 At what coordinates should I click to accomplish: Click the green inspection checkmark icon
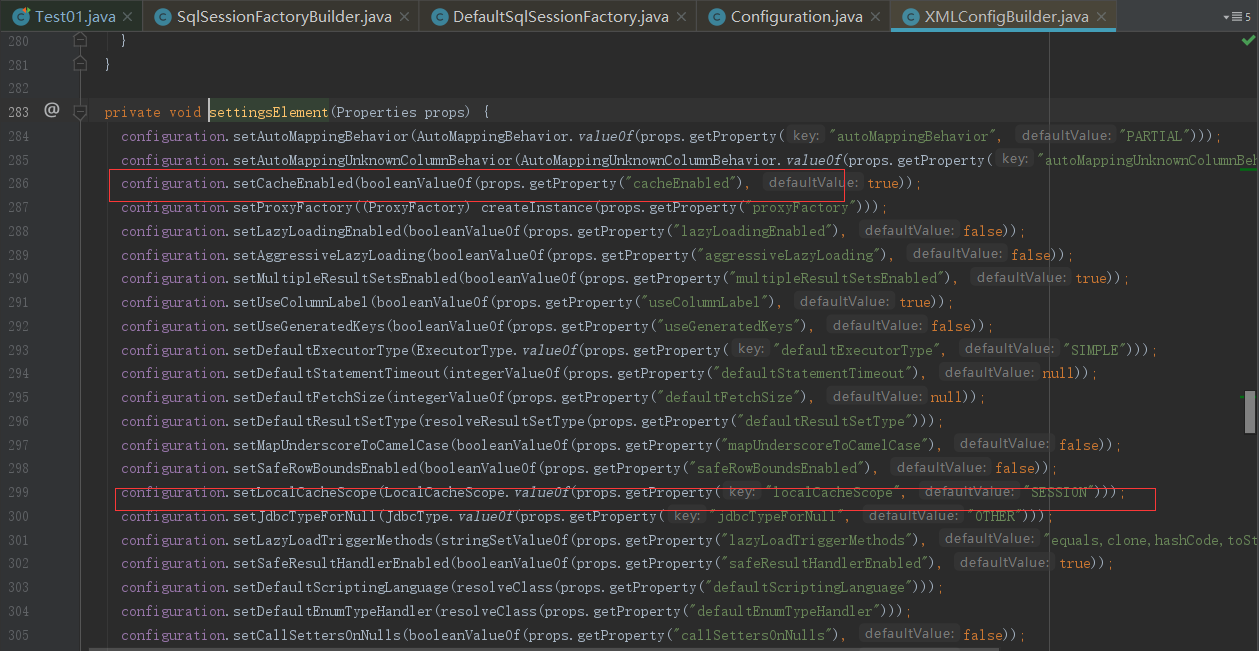[x=1248, y=41]
